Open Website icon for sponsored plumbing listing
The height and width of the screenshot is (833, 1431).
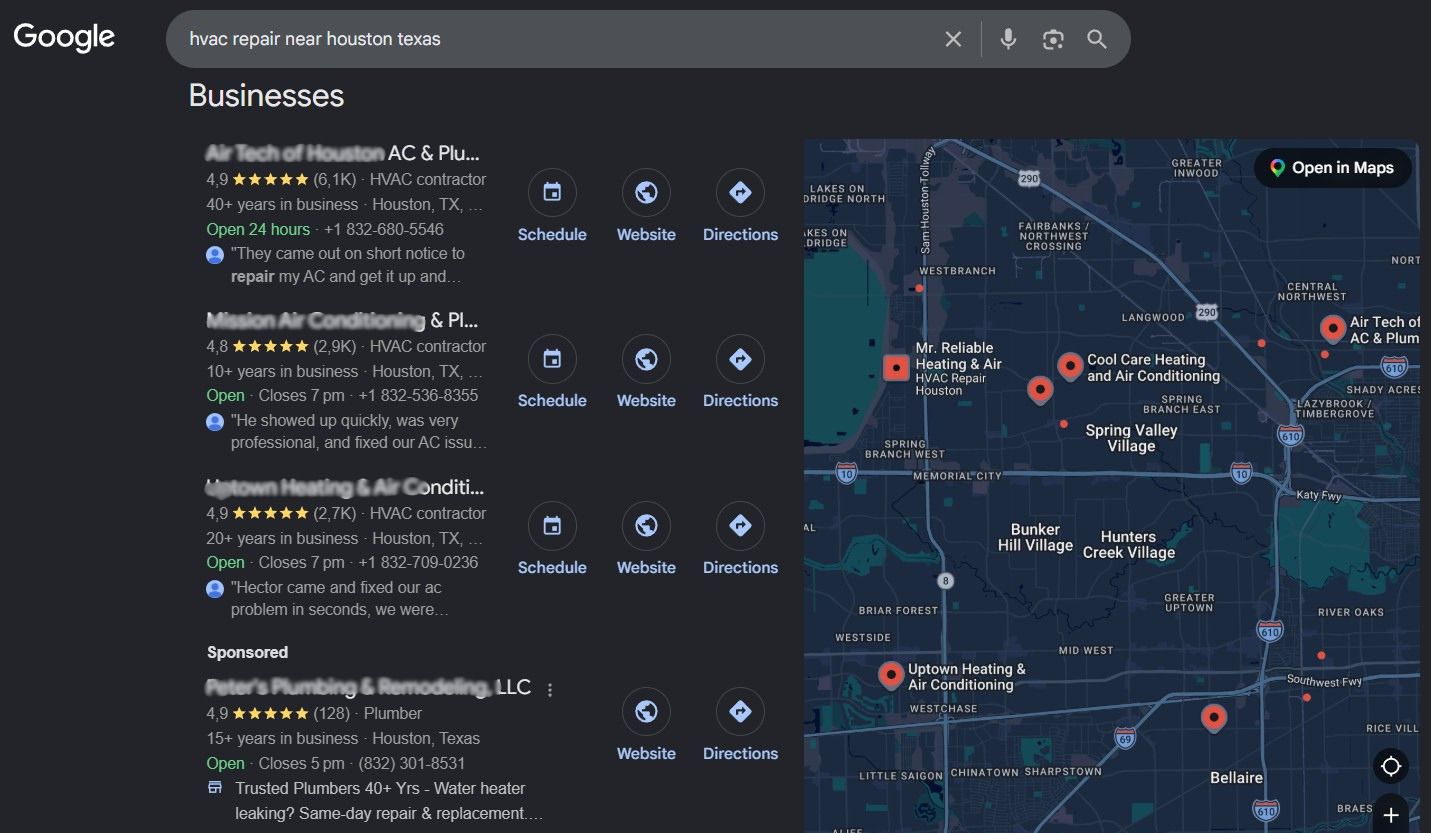(646, 712)
